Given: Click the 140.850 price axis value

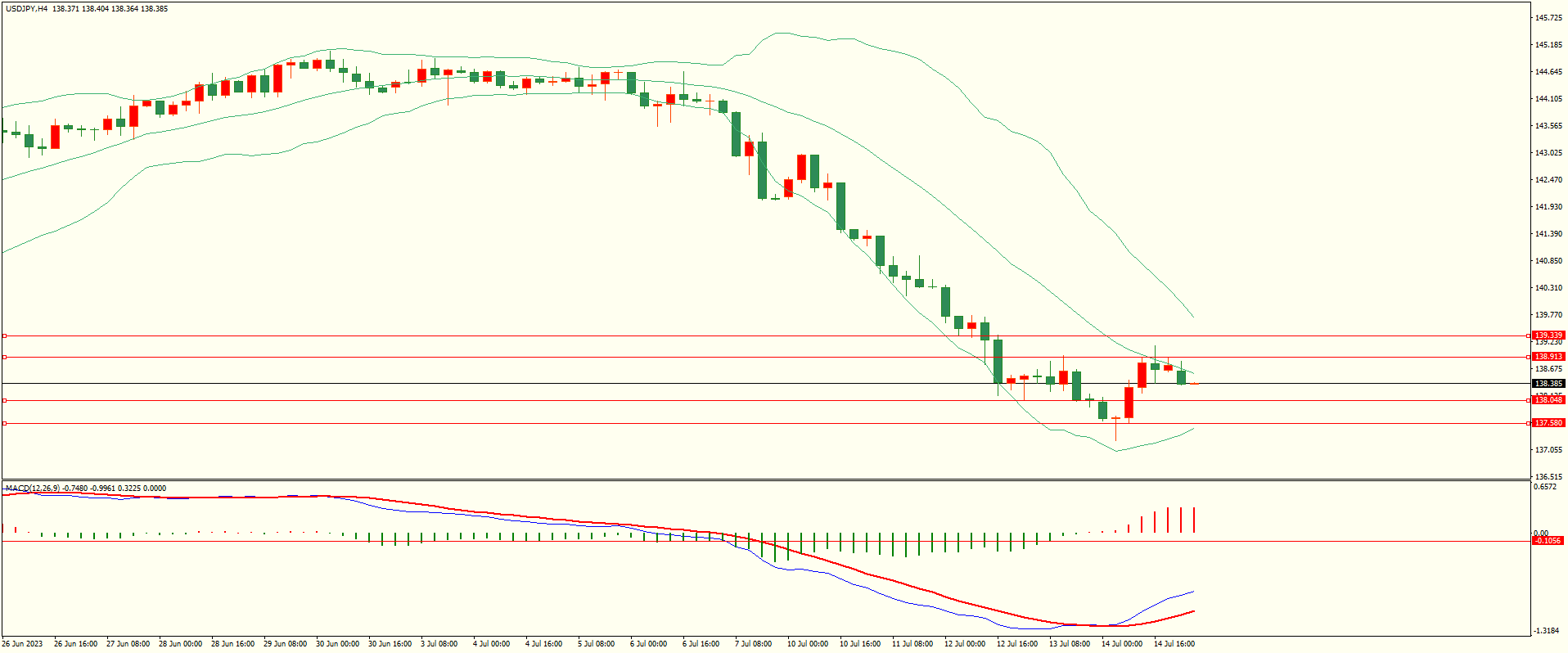Looking at the screenshot, I should [x=1549, y=261].
